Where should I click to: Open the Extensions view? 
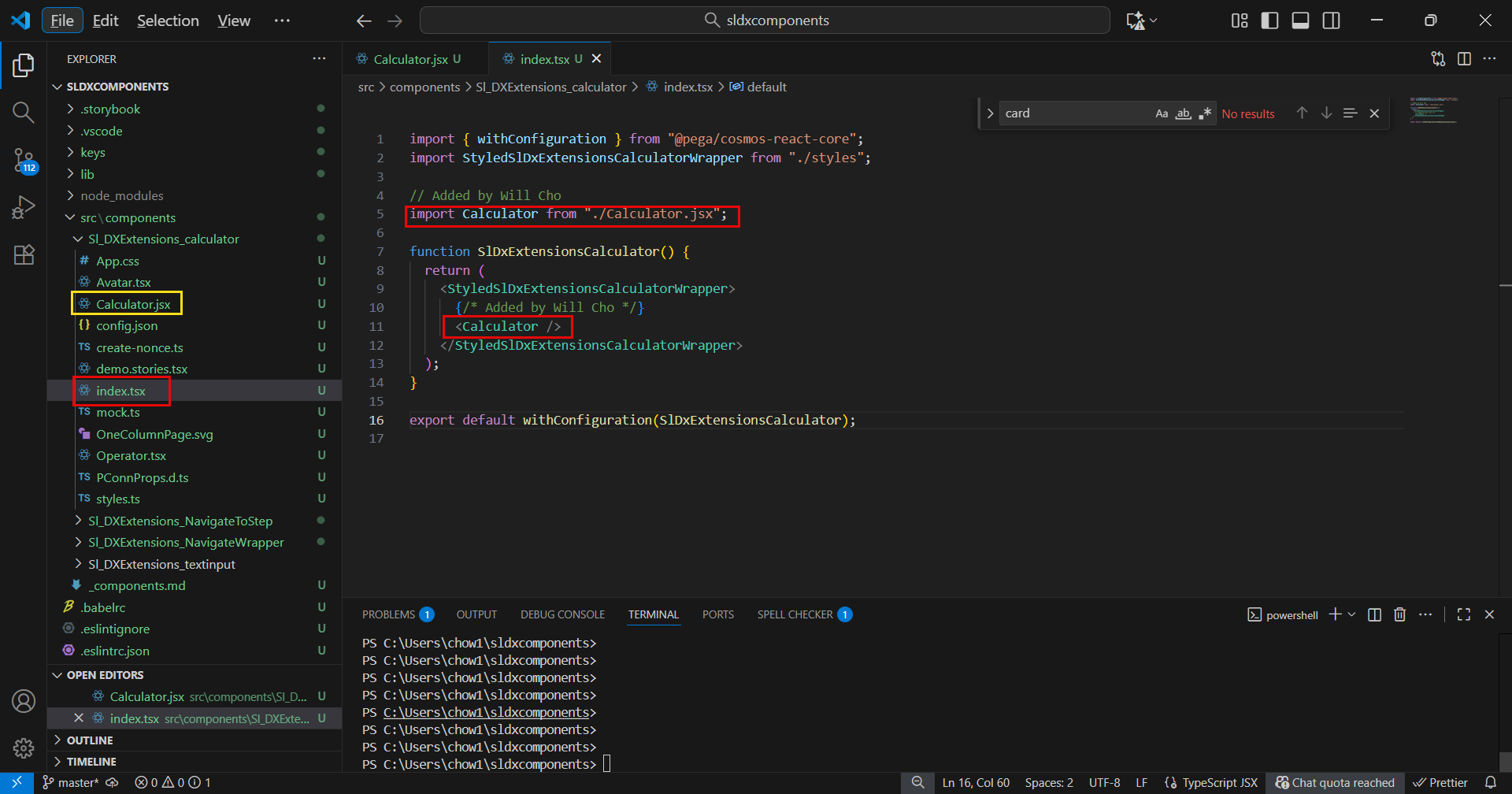[24, 254]
